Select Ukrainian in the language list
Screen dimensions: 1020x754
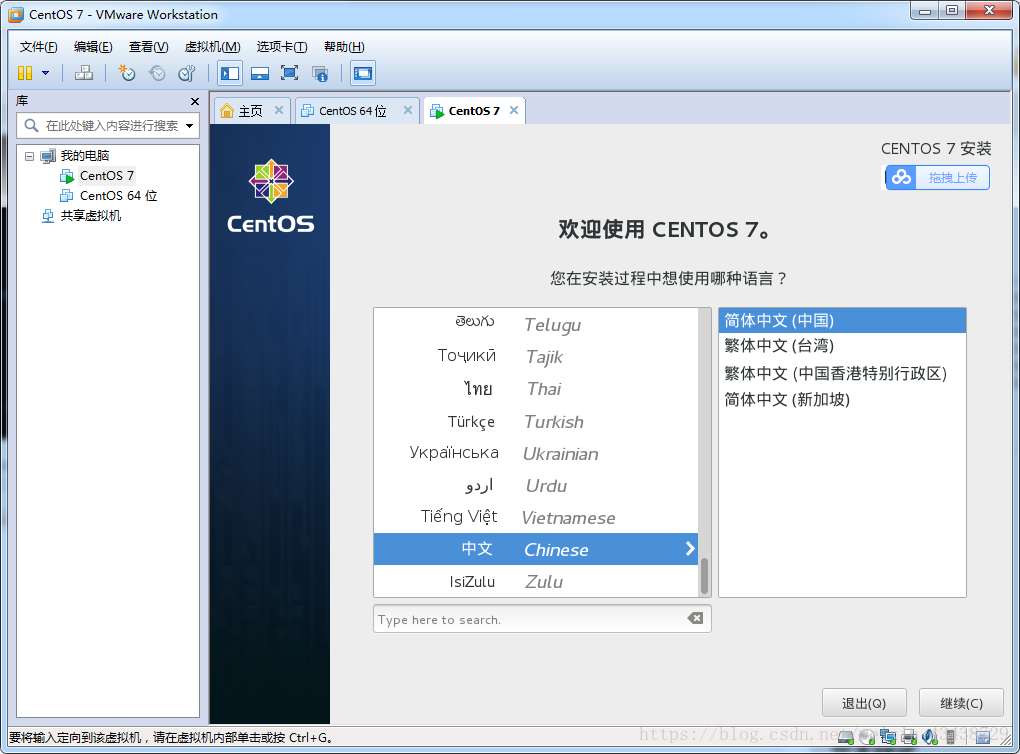pyautogui.click(x=535, y=453)
